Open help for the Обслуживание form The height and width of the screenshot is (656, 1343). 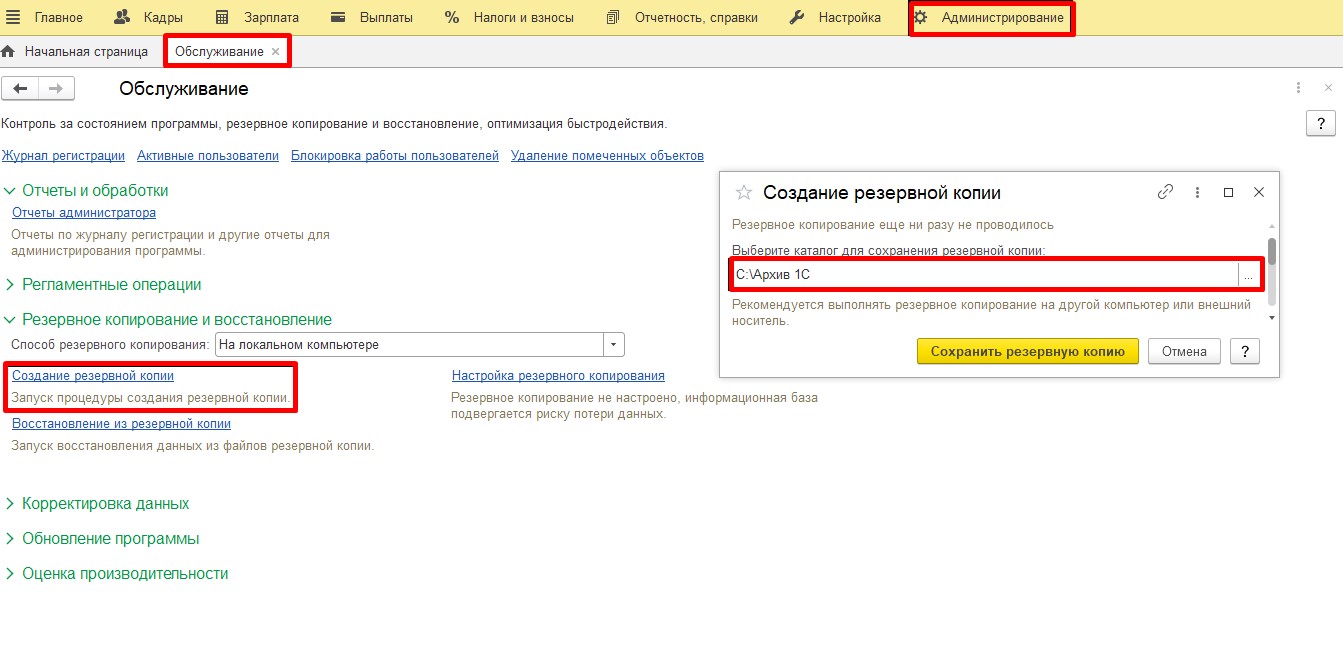coord(1321,123)
